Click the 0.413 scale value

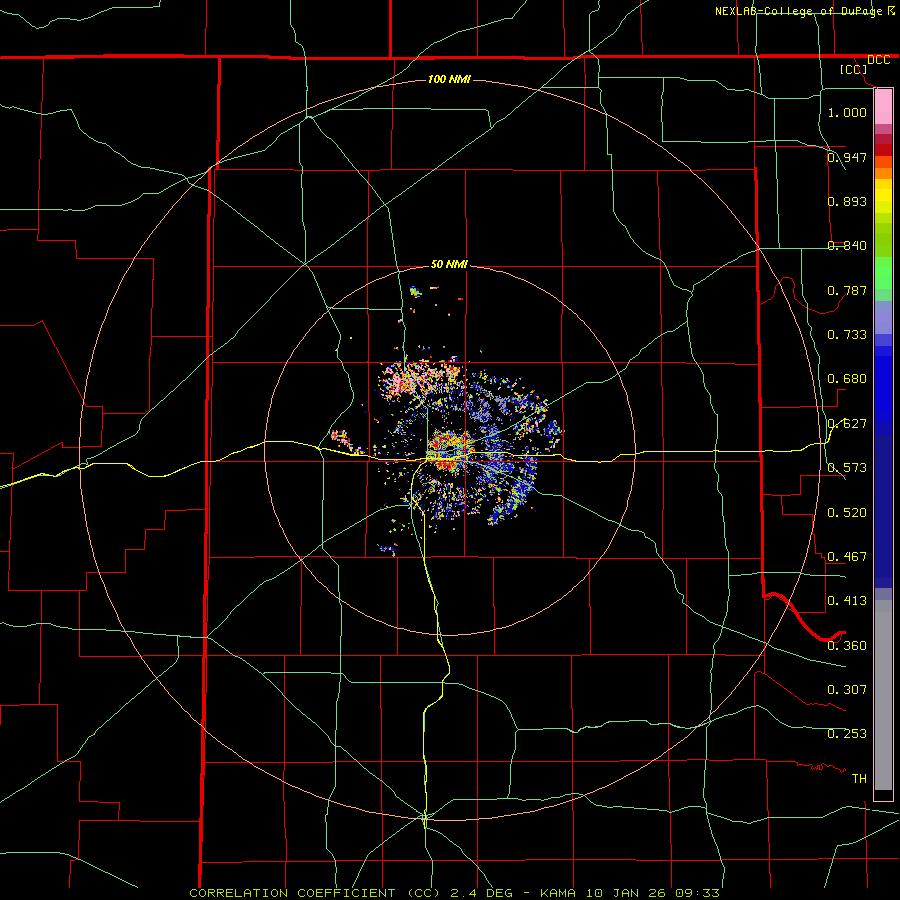click(847, 601)
